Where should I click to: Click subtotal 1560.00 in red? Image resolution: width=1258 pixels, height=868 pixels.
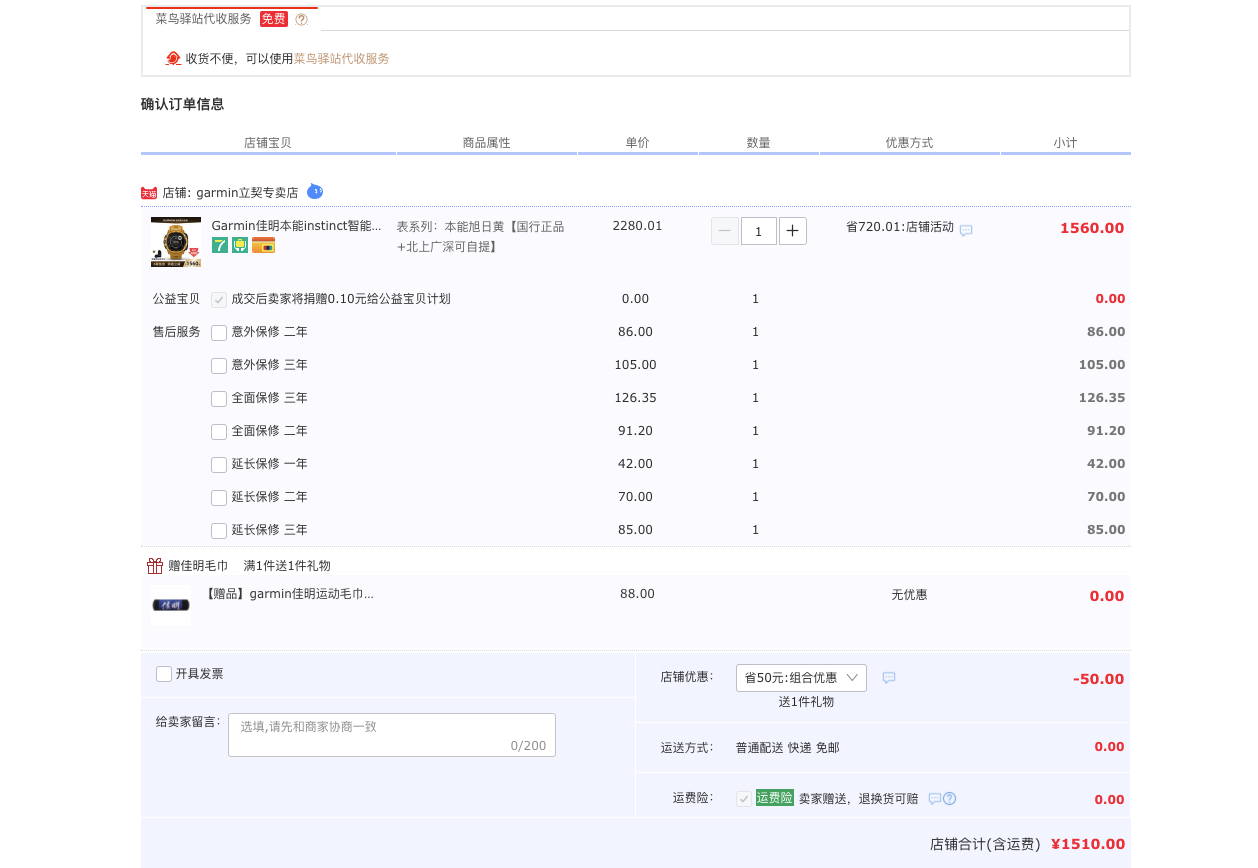click(1092, 228)
